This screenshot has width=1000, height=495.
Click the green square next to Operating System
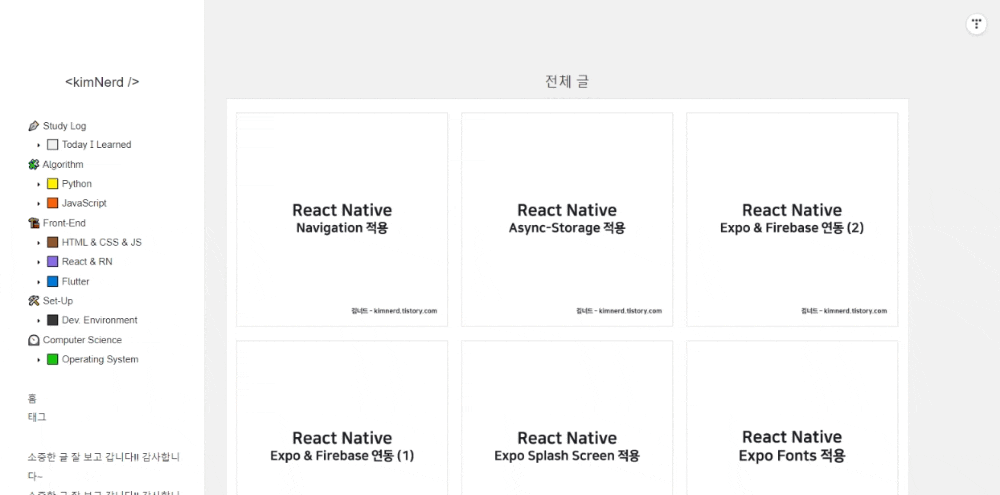[52, 359]
